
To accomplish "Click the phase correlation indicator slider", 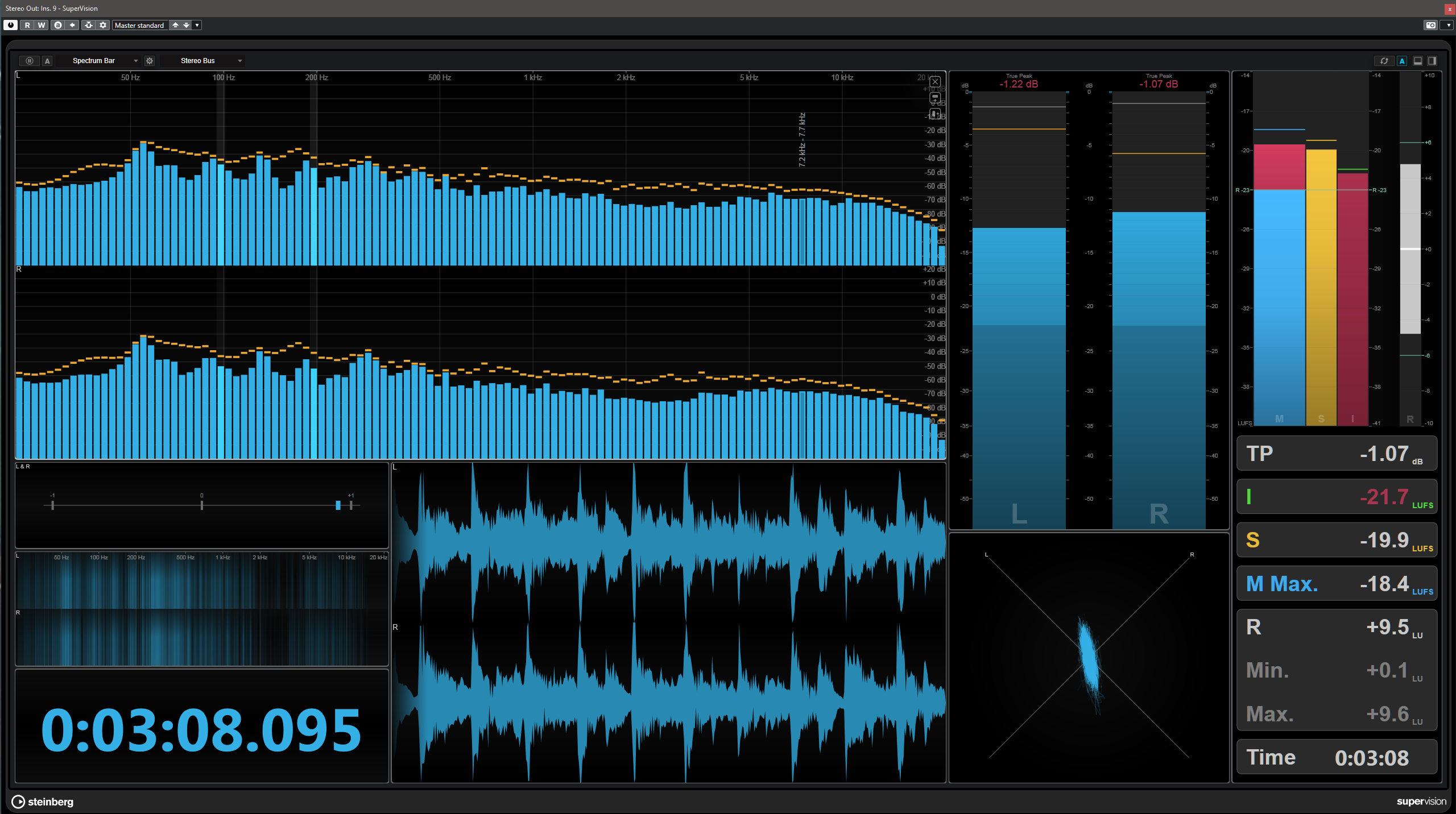I will pyautogui.click(x=338, y=505).
